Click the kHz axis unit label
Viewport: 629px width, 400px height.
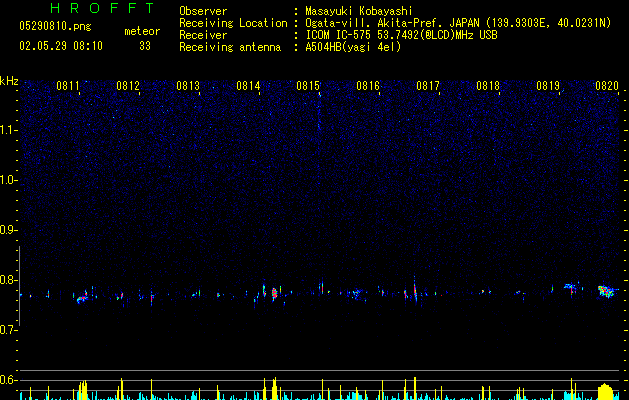pyautogui.click(x=9, y=81)
